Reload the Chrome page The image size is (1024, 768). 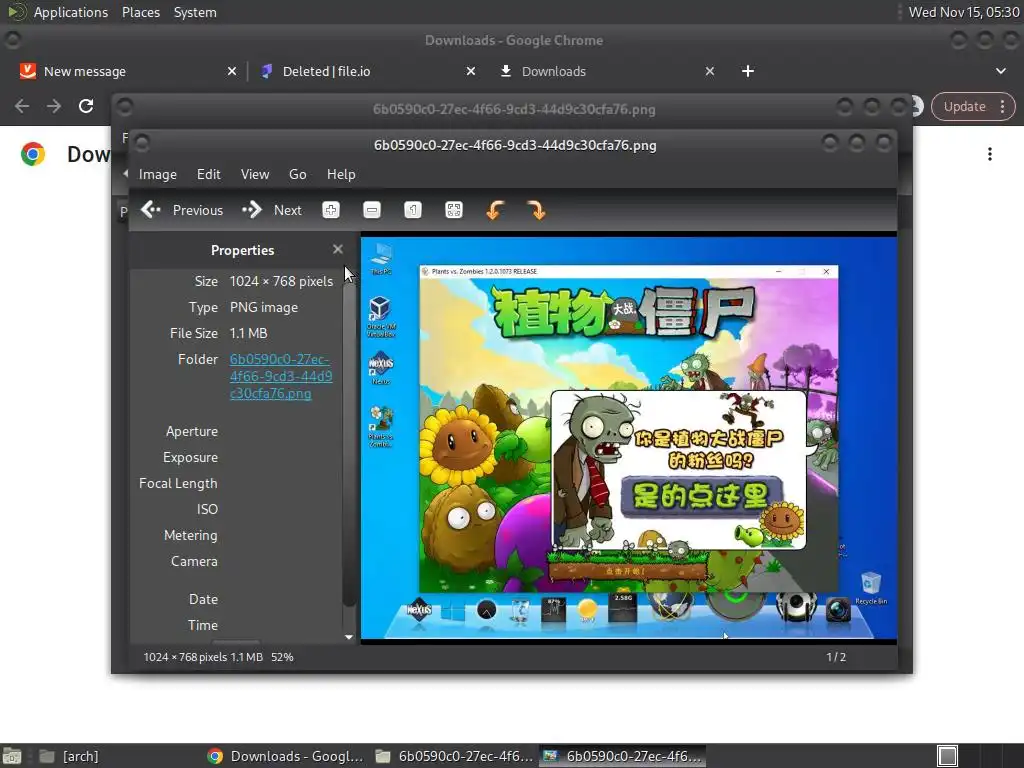coord(86,106)
